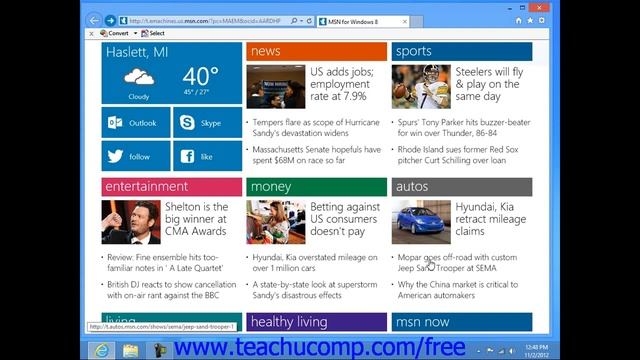Click the Facebook like tile
This screenshot has height=360, width=640.
(x=207, y=156)
